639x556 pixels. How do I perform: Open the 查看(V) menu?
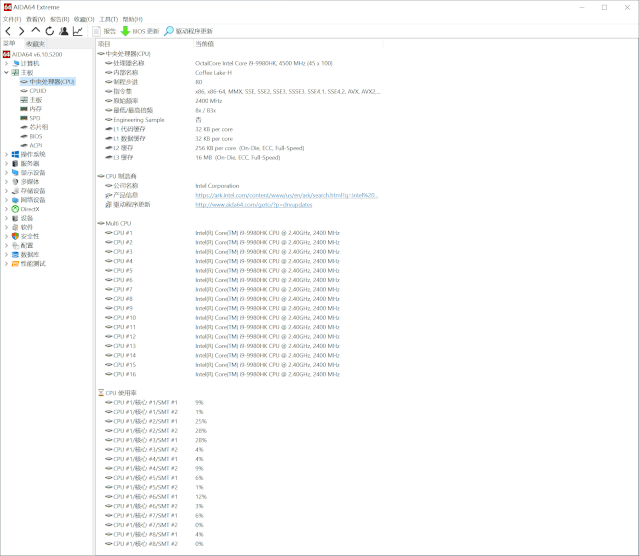(35, 19)
